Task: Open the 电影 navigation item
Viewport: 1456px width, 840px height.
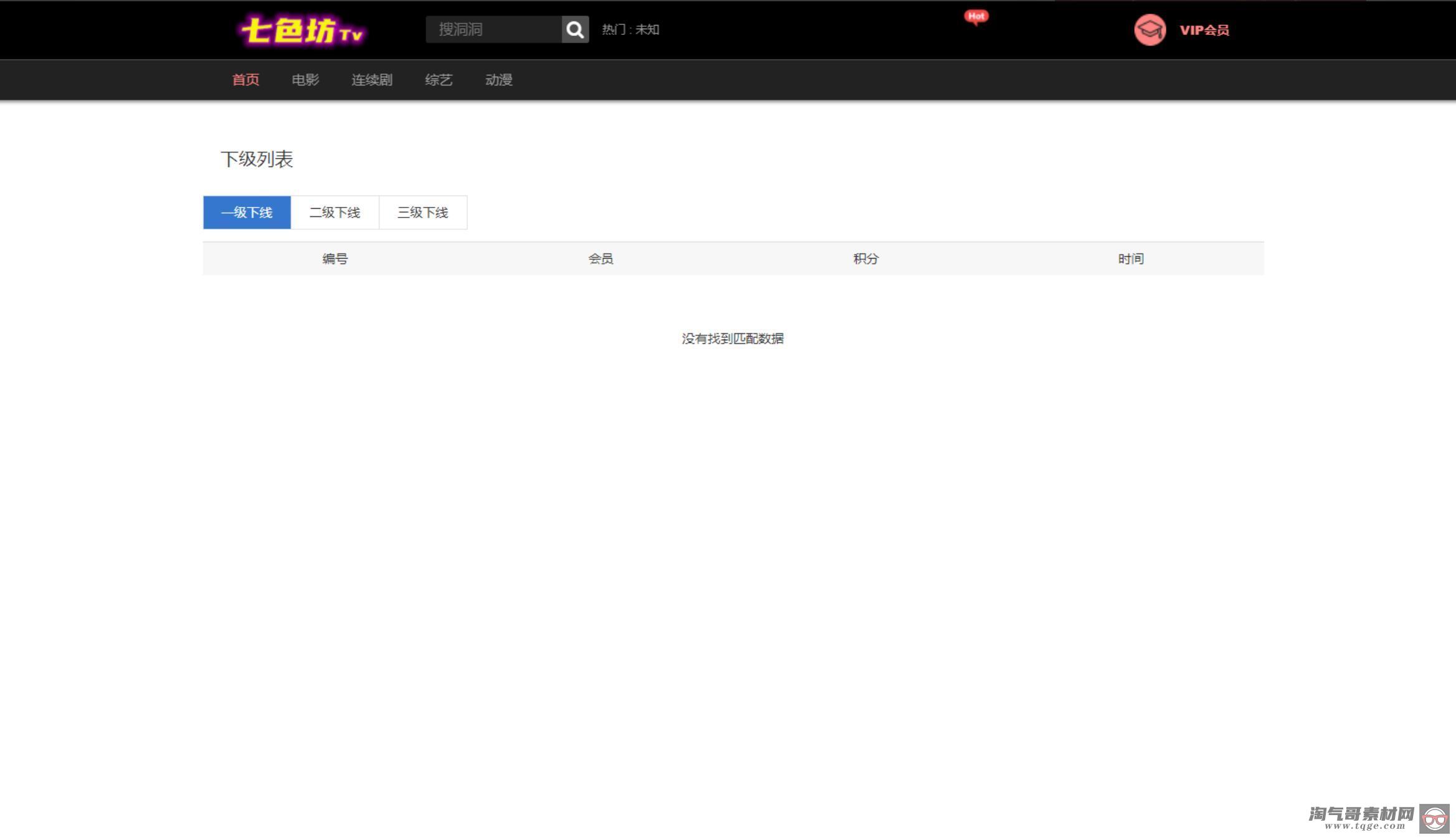Action: (305, 80)
